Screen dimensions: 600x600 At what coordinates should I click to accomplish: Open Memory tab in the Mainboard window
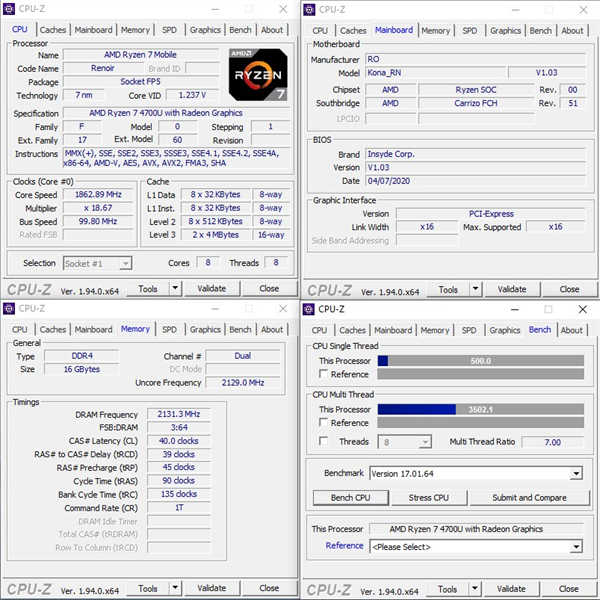coord(435,31)
